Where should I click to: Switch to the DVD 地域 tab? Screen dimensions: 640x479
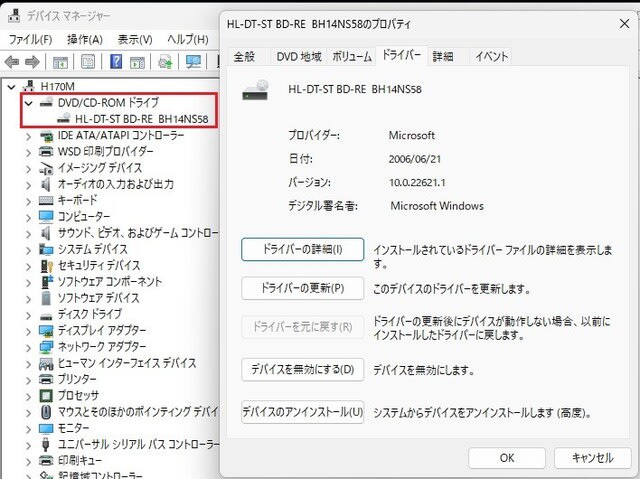(x=299, y=56)
